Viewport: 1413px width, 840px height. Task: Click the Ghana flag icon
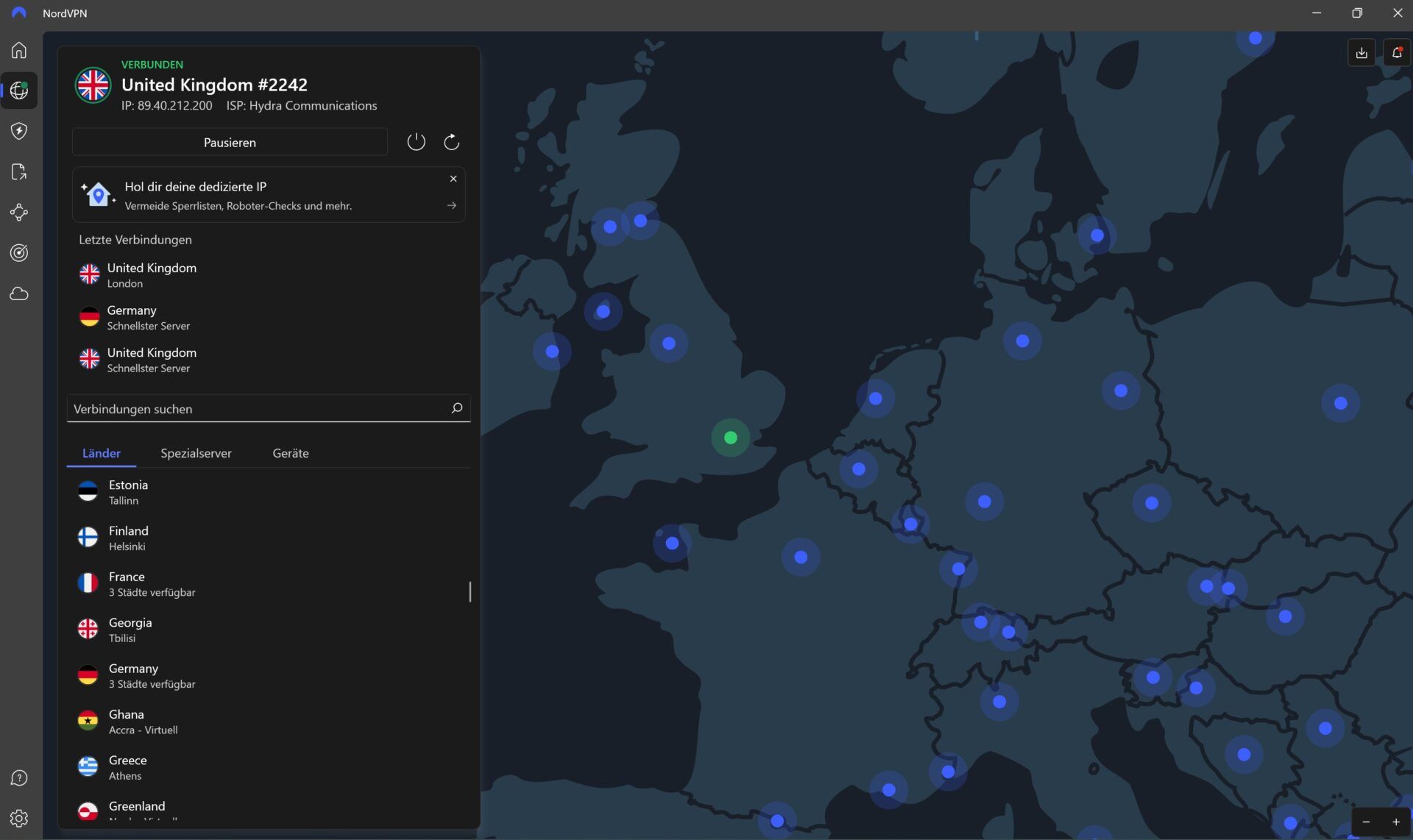click(88, 721)
